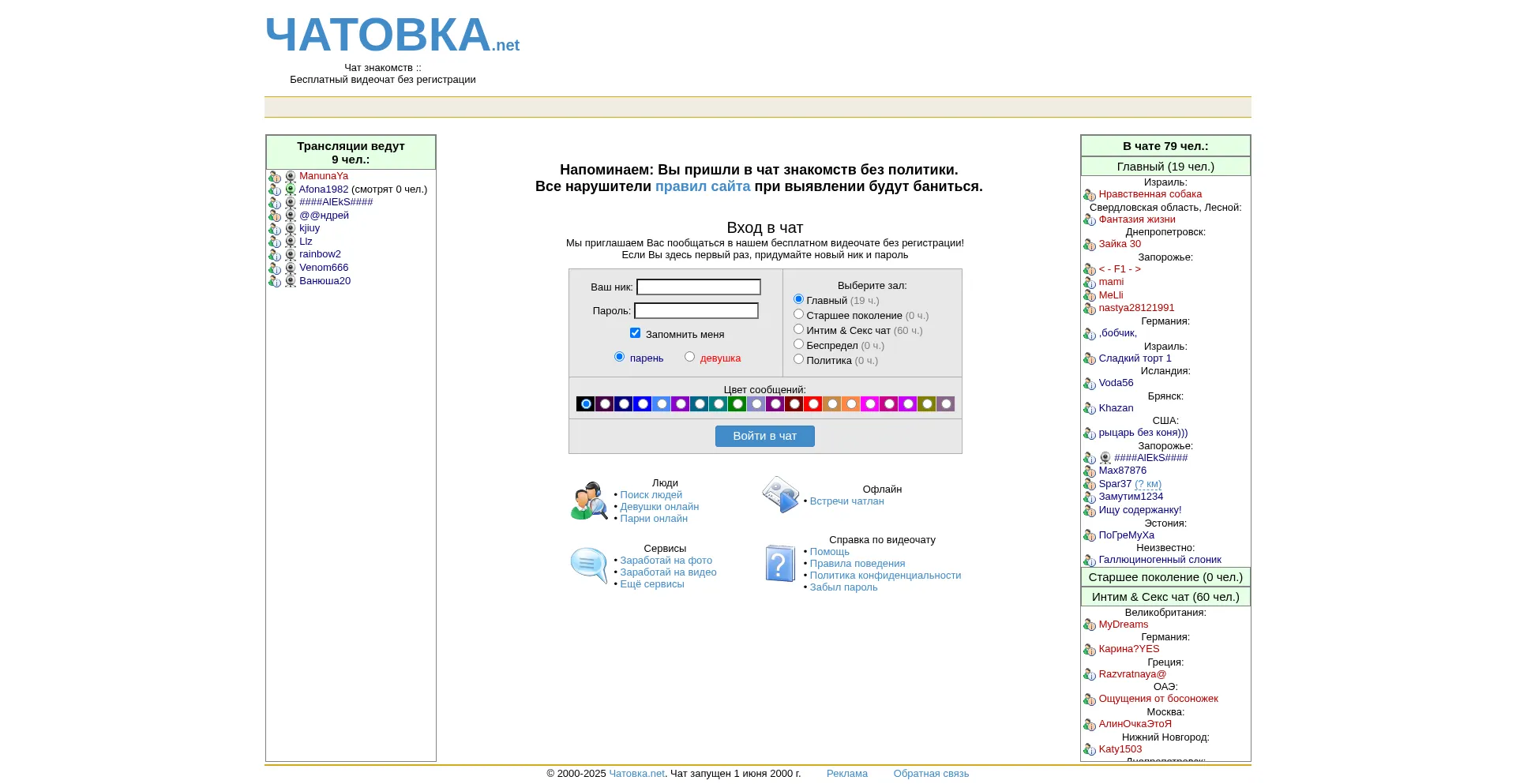
Task: Click the webcam icon beside ####AlEkS#### in right panel
Action: pos(1105,458)
